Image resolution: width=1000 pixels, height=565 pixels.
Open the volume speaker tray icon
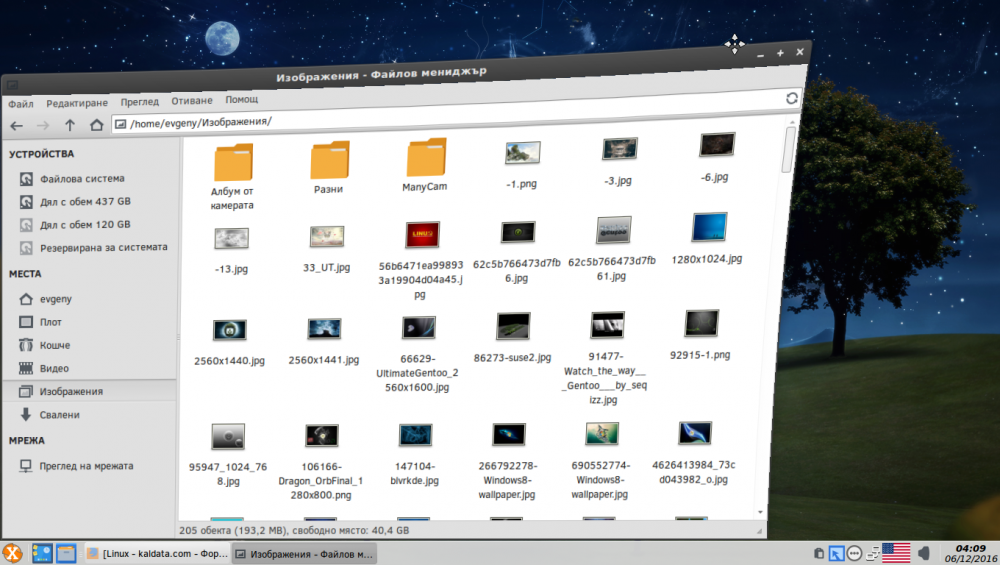click(923, 553)
